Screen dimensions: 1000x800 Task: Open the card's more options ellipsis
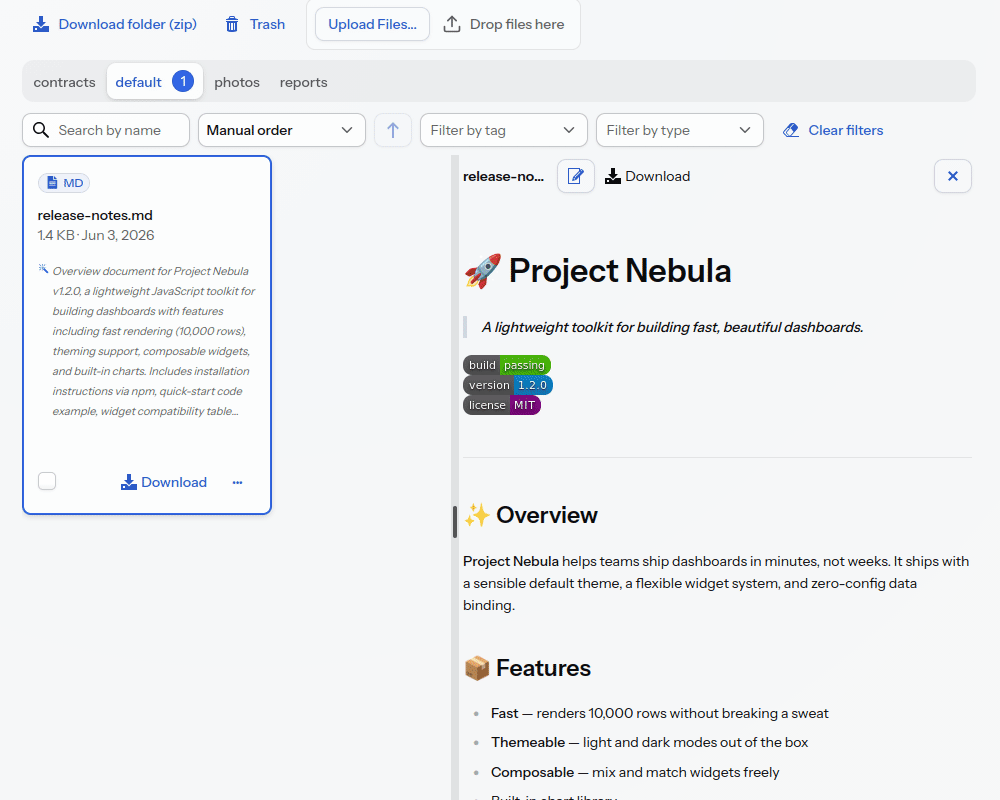tap(237, 482)
